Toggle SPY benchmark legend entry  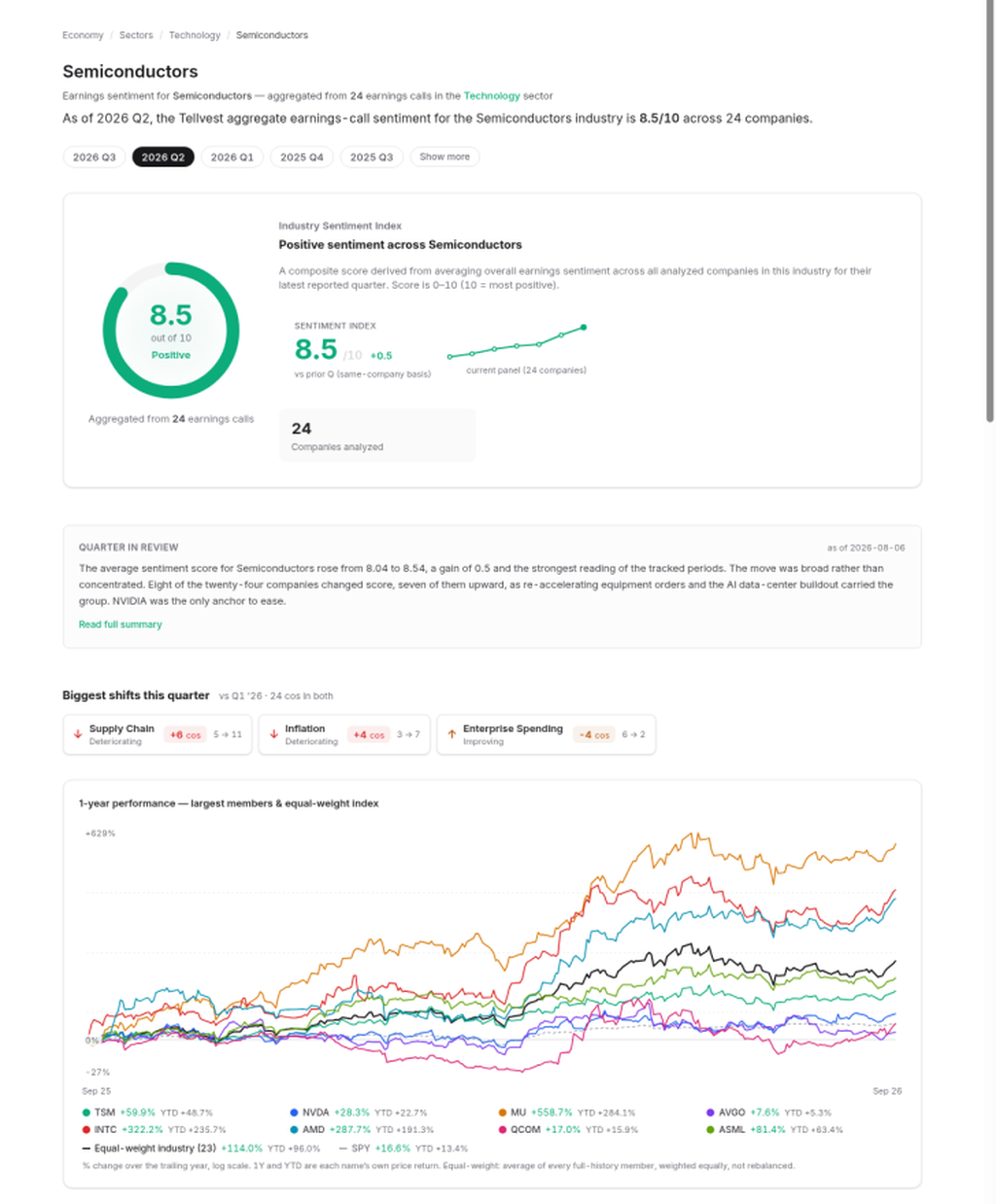[403, 1149]
